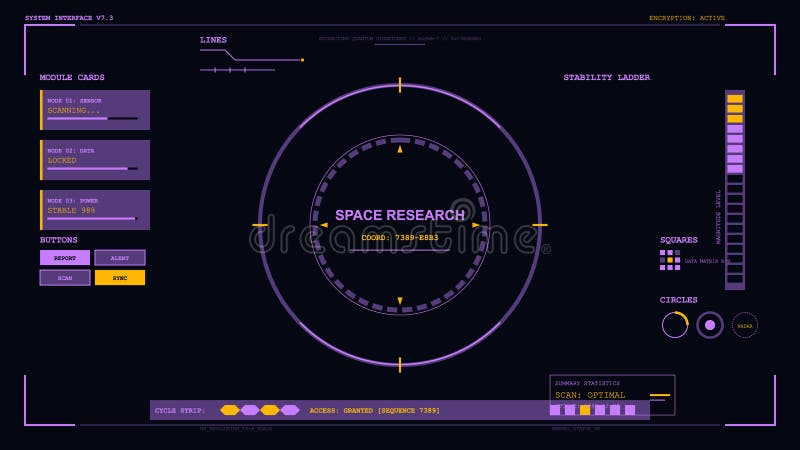Image resolution: width=800 pixels, height=450 pixels.
Task: Click the SQUARES heading
Action: (679, 240)
